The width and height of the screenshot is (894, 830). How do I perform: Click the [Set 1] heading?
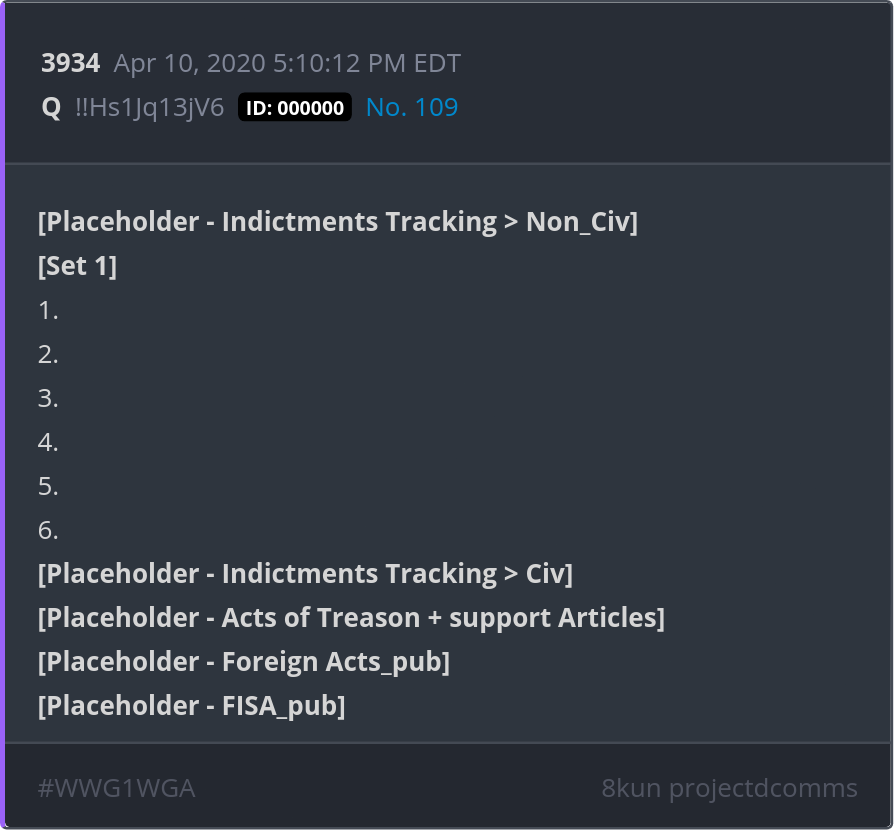click(x=77, y=266)
